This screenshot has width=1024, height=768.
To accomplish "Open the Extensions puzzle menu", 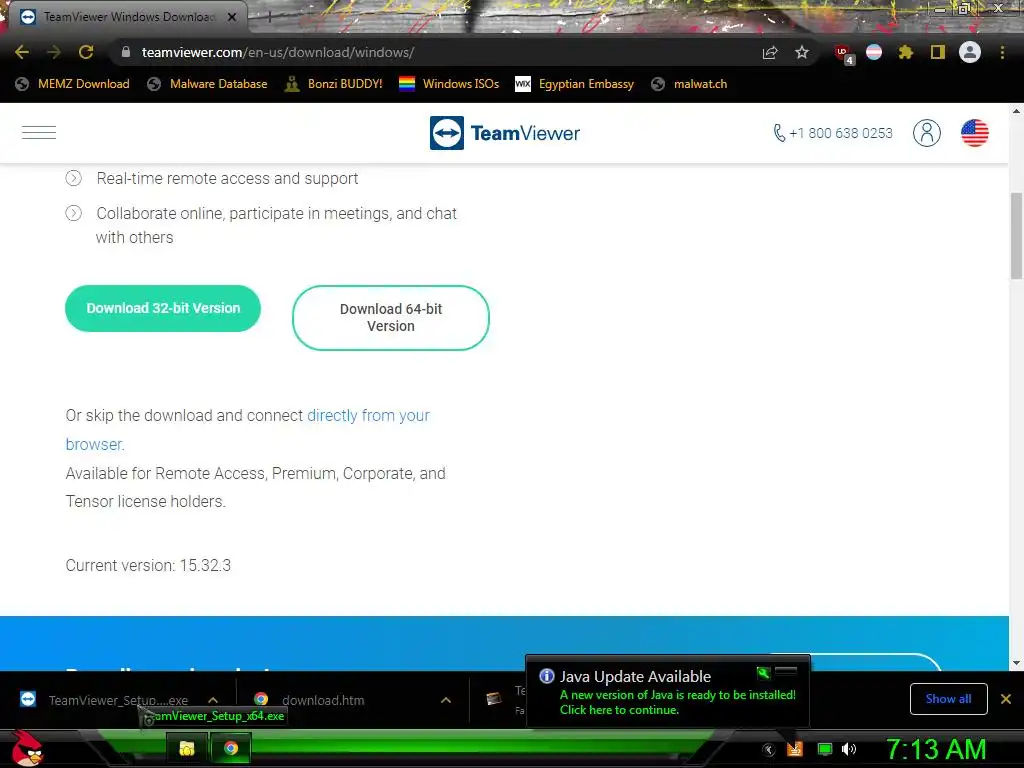I will (x=905, y=52).
